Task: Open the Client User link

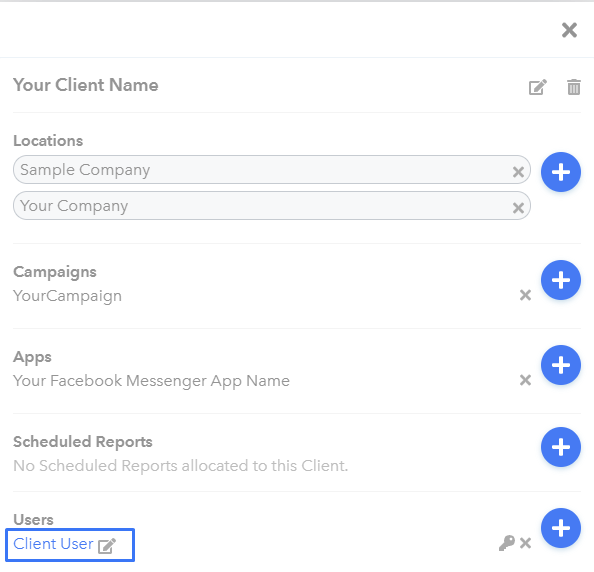Action: (x=53, y=544)
